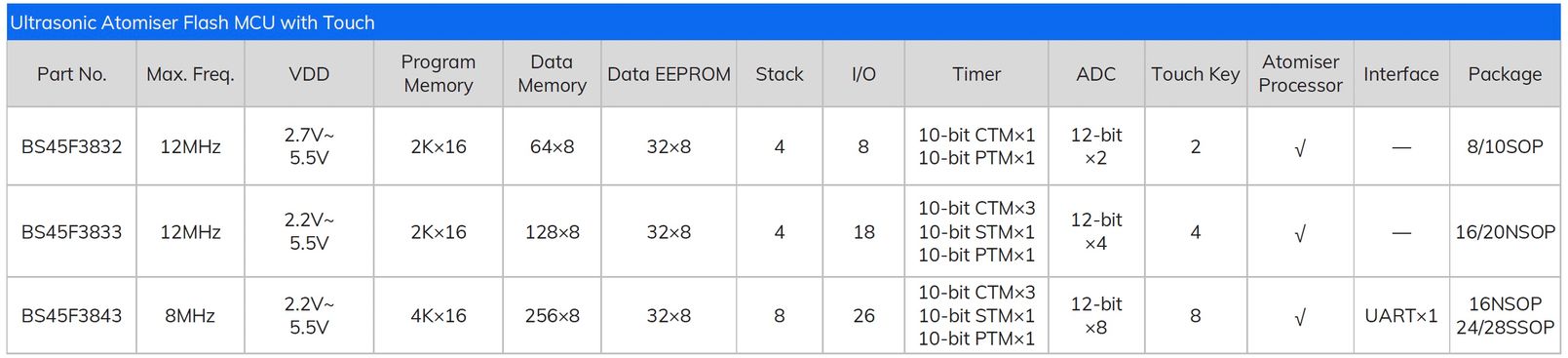
Task: Click the Part No. column header
Action: (x=71, y=74)
